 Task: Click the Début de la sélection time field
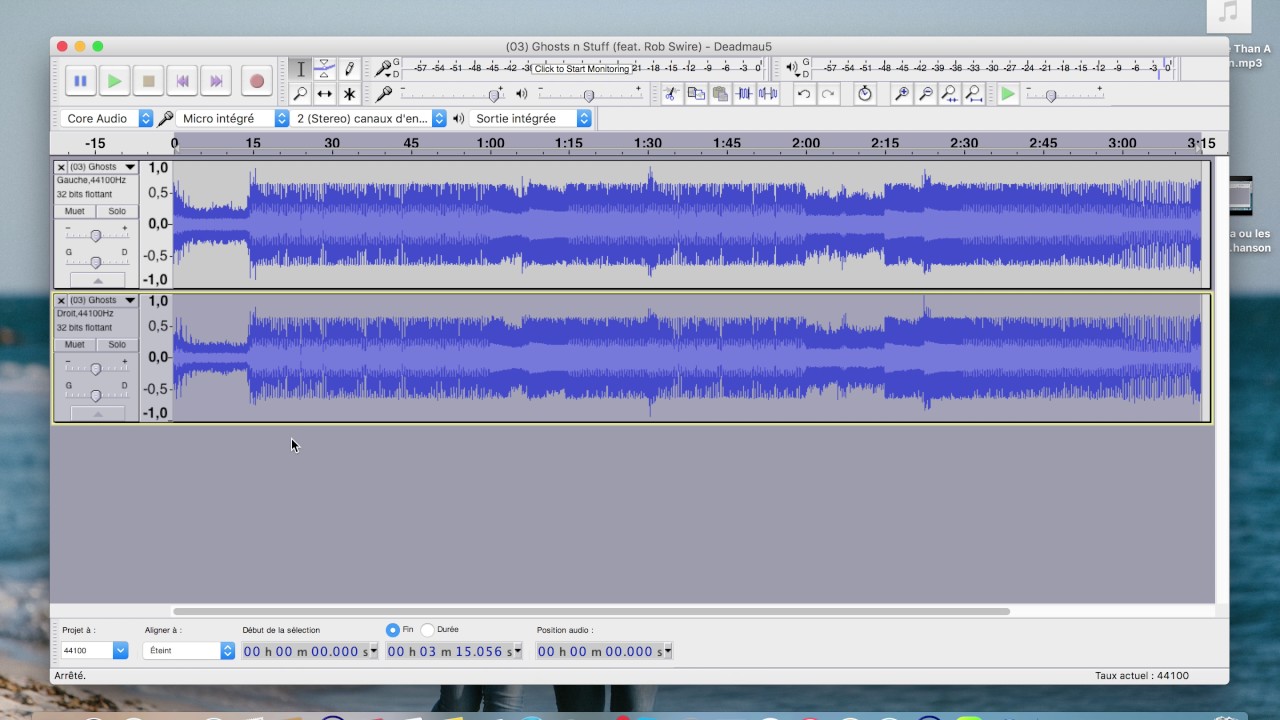[x=310, y=651]
